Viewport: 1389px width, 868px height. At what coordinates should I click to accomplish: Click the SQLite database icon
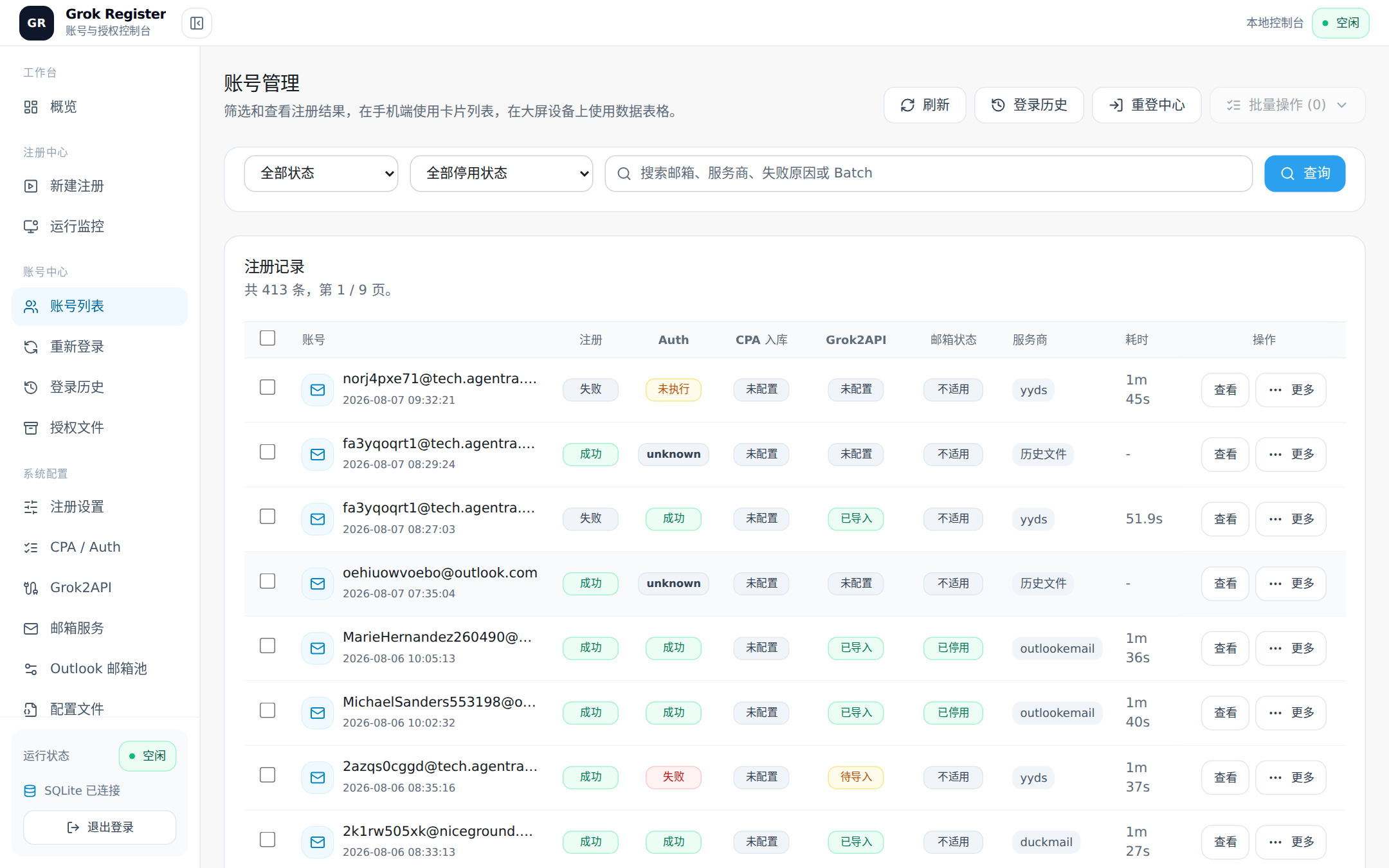coord(30,791)
